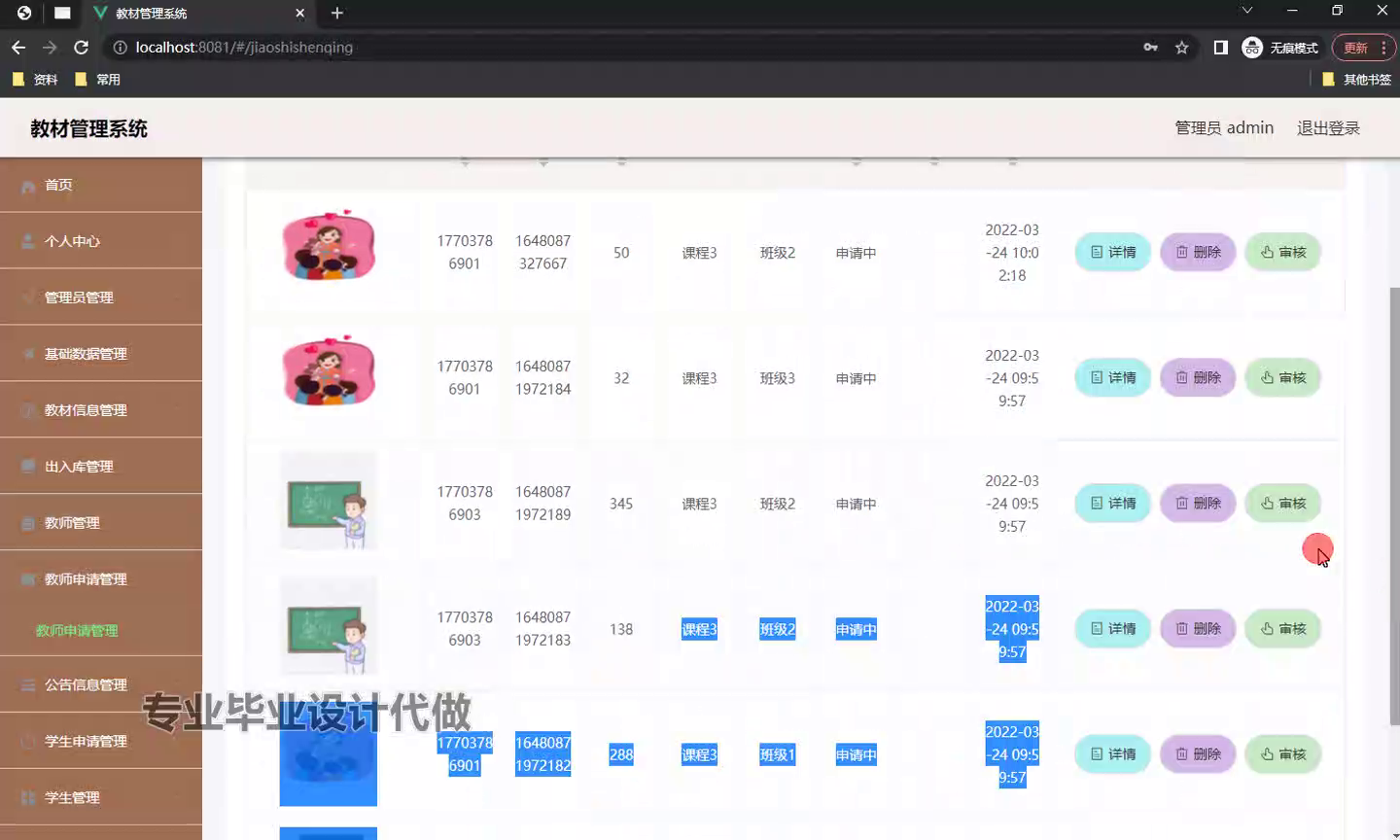This screenshot has width=1400, height=840.
Task: Click the 更新 browser button
Action: pos(1364,47)
